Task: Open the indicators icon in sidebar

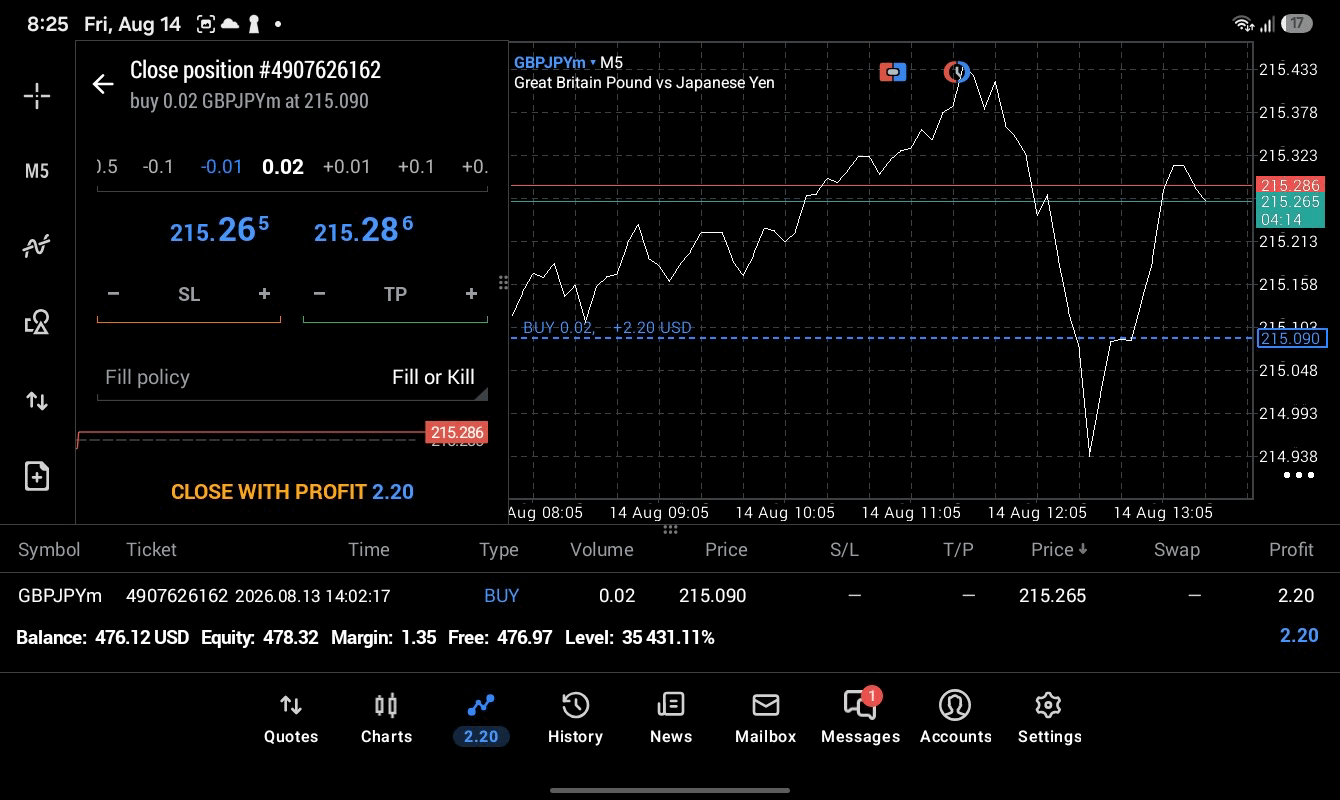Action: tap(37, 246)
